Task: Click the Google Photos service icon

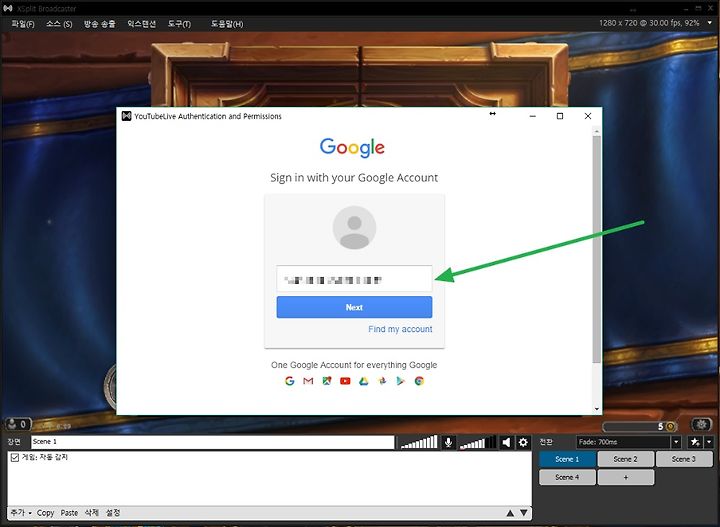Action: [382, 381]
